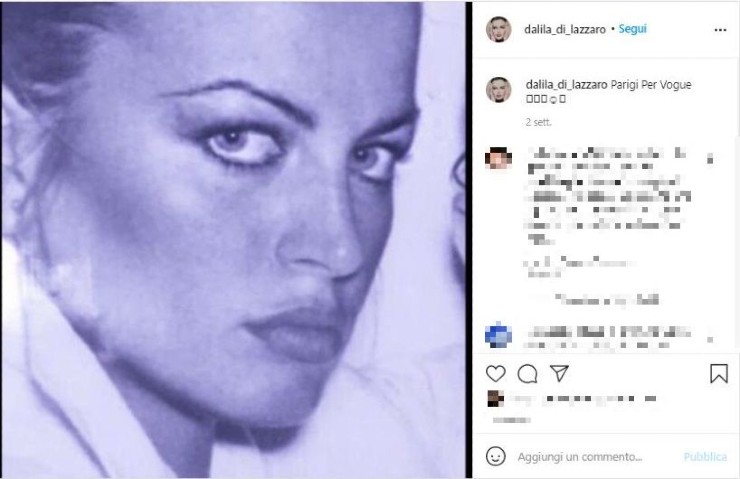Screen dimensions: 740x479
Task: Click first commenter's avatar
Action: click(498, 158)
